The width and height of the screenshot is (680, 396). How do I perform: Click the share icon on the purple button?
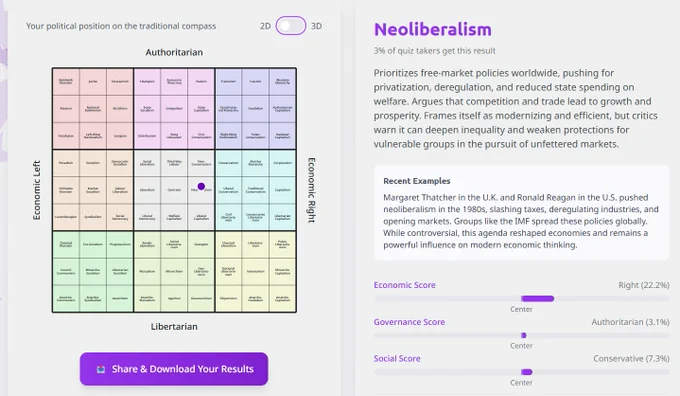(x=101, y=369)
